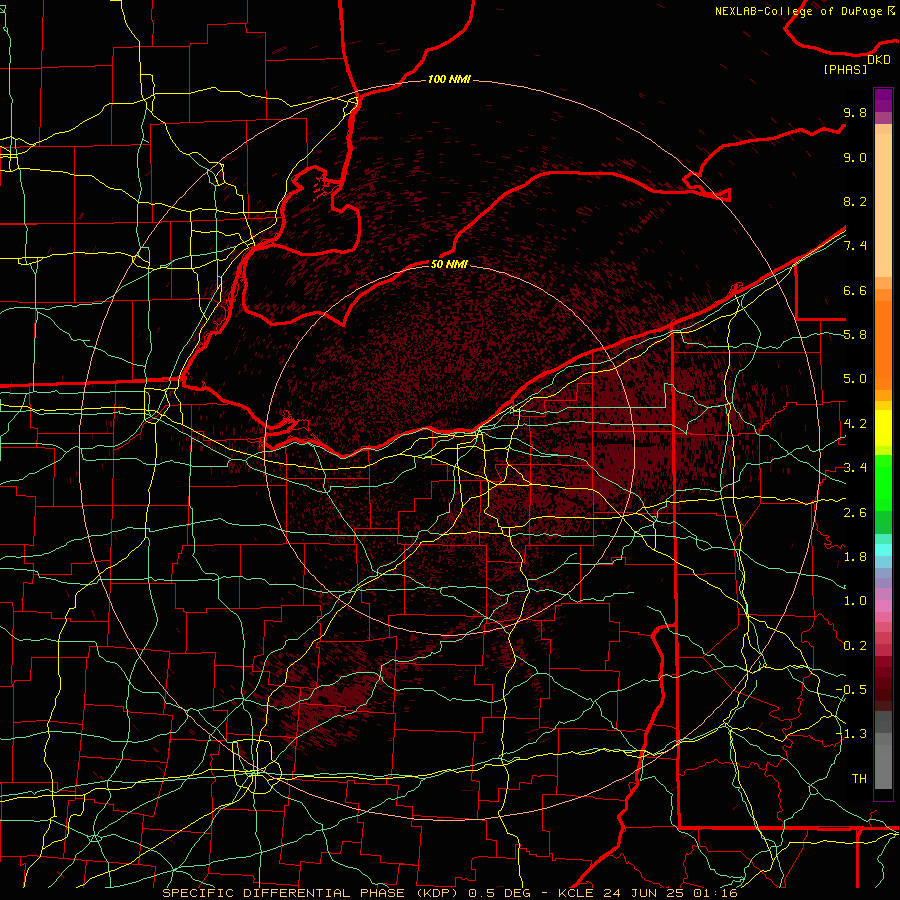This screenshot has width=900, height=900.
Task: Click the -1.3 scale value
Action: coord(851,734)
